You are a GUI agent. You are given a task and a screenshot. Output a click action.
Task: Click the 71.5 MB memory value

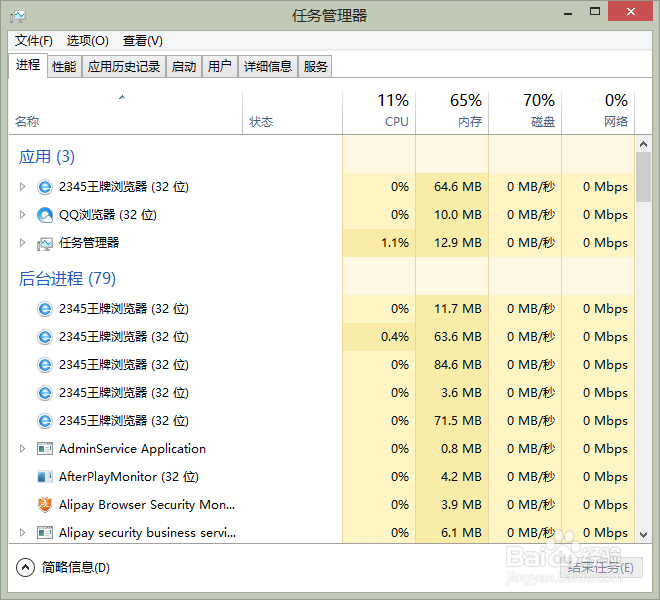click(458, 421)
